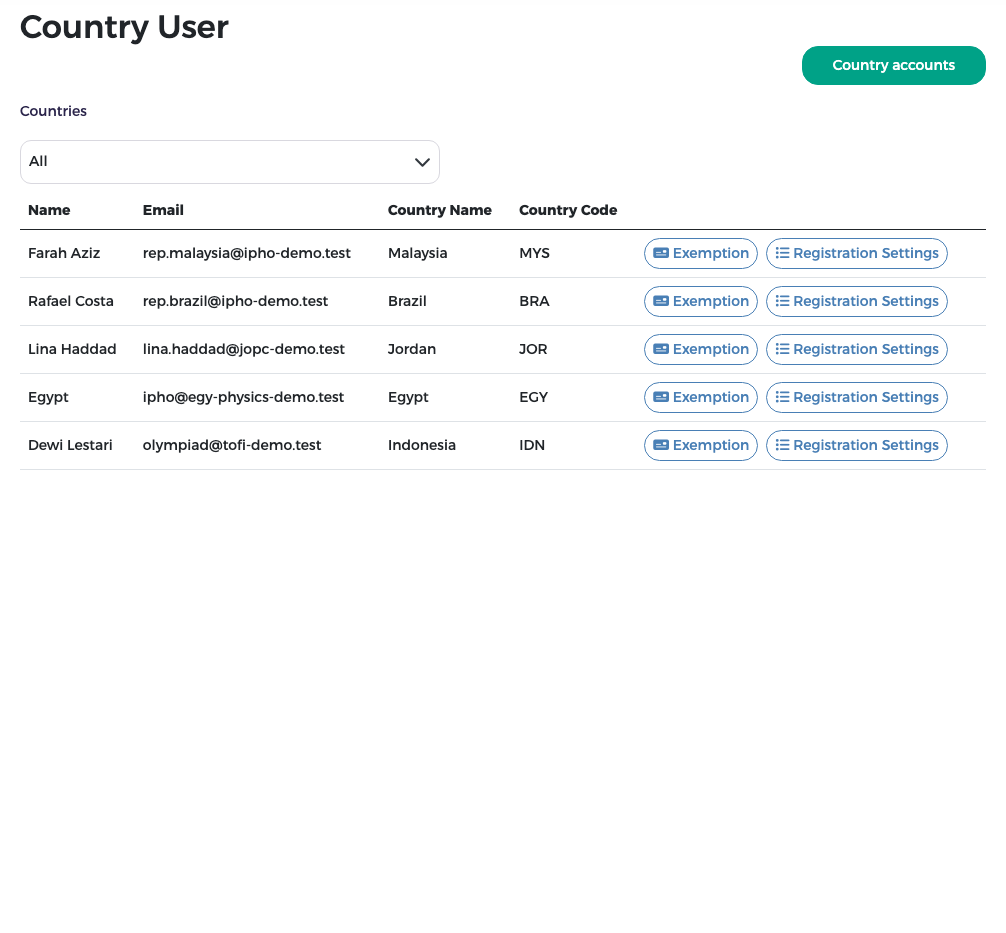1006x933 pixels.
Task: Click the chevron arrow of Countries dropdown
Action: point(422,162)
